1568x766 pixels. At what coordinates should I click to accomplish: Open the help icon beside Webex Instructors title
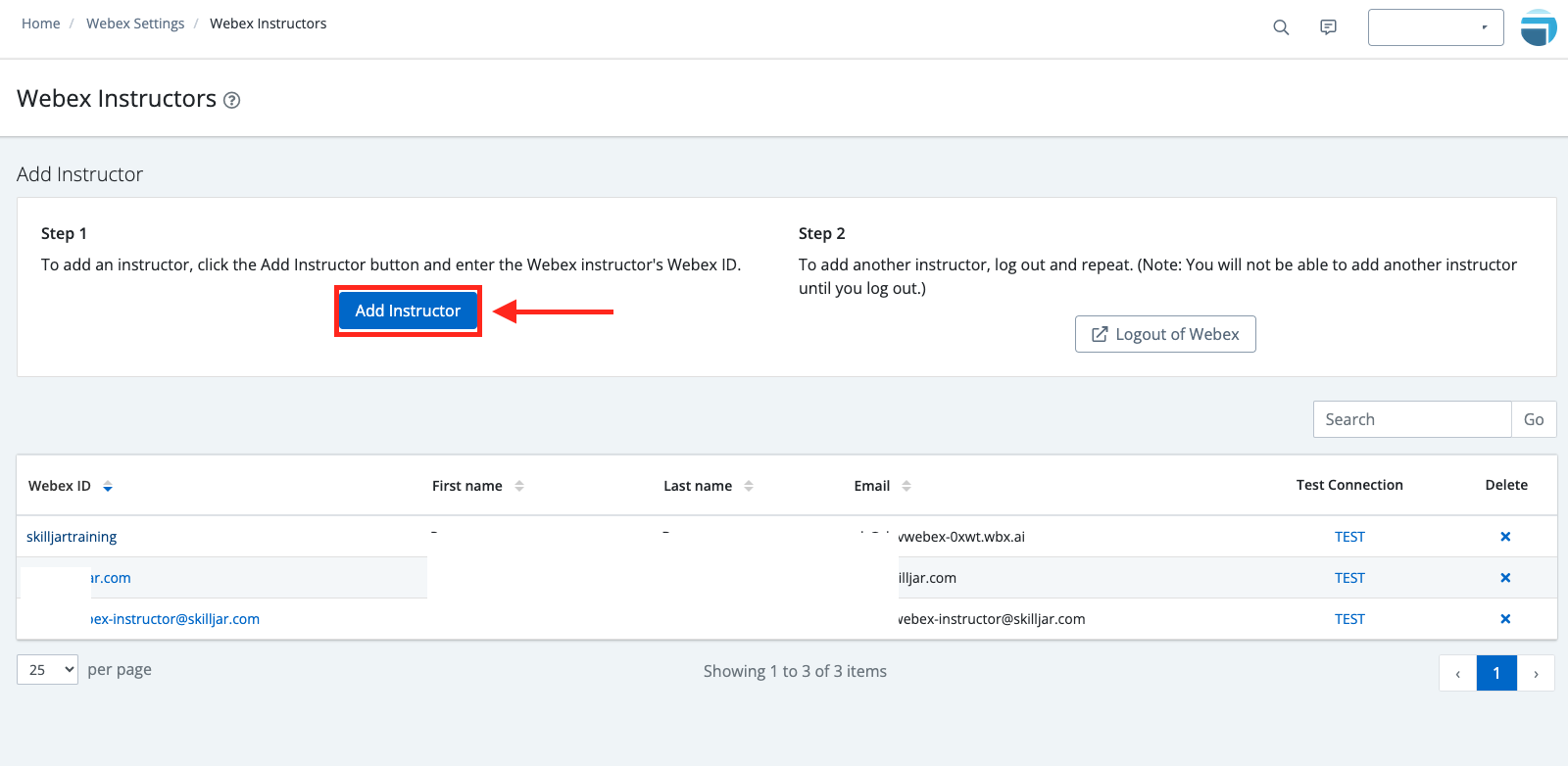pyautogui.click(x=232, y=100)
